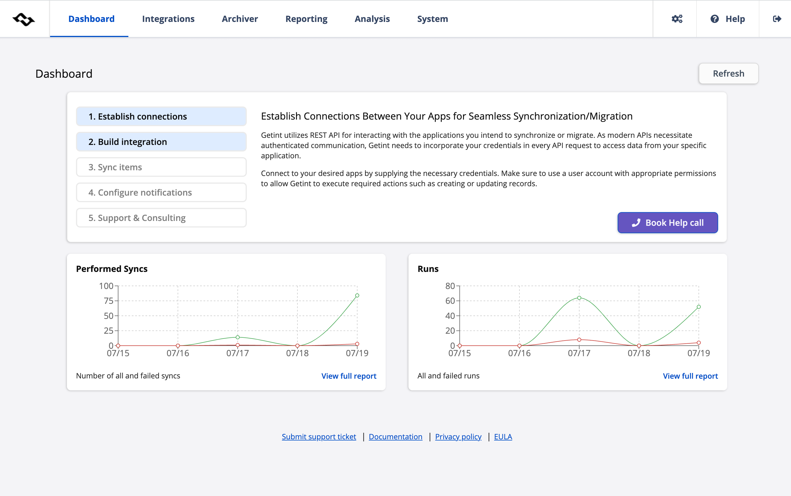The width and height of the screenshot is (791, 496).
Task: Expand step 2 Build integration
Action: coord(161,142)
